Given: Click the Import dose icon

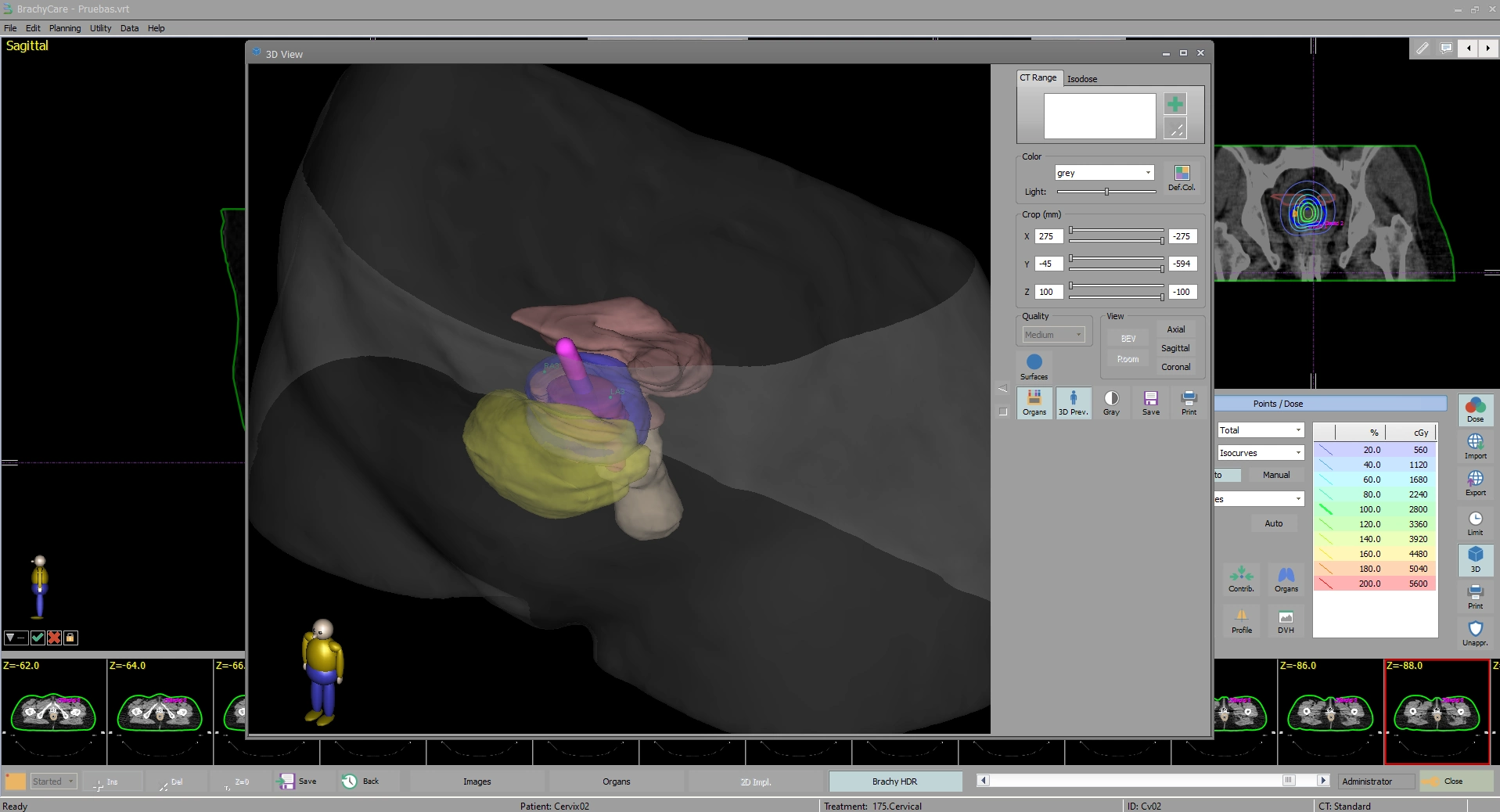Looking at the screenshot, I should coord(1475,446).
